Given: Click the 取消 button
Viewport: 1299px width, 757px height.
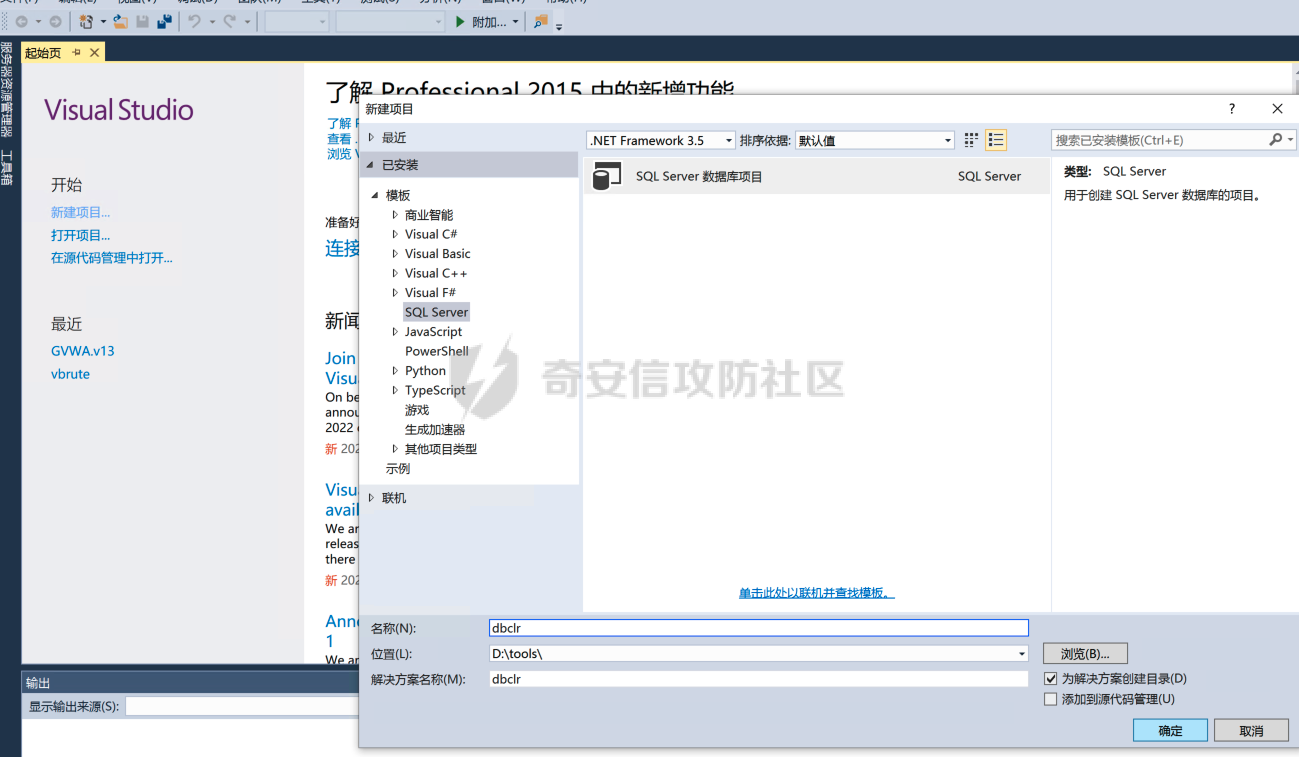Looking at the screenshot, I should click(x=1251, y=730).
